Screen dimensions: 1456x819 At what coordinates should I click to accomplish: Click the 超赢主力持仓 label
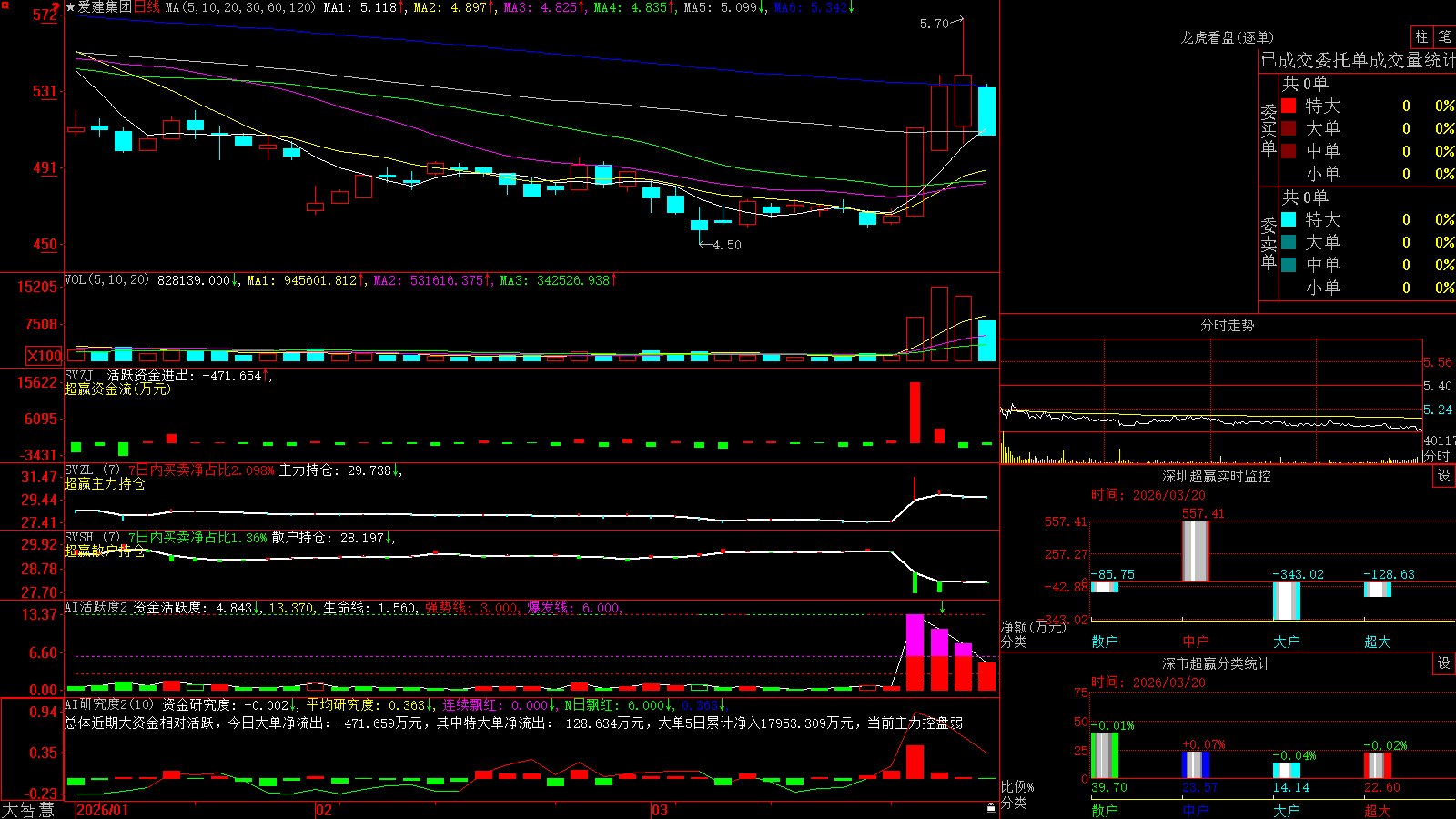105,483
